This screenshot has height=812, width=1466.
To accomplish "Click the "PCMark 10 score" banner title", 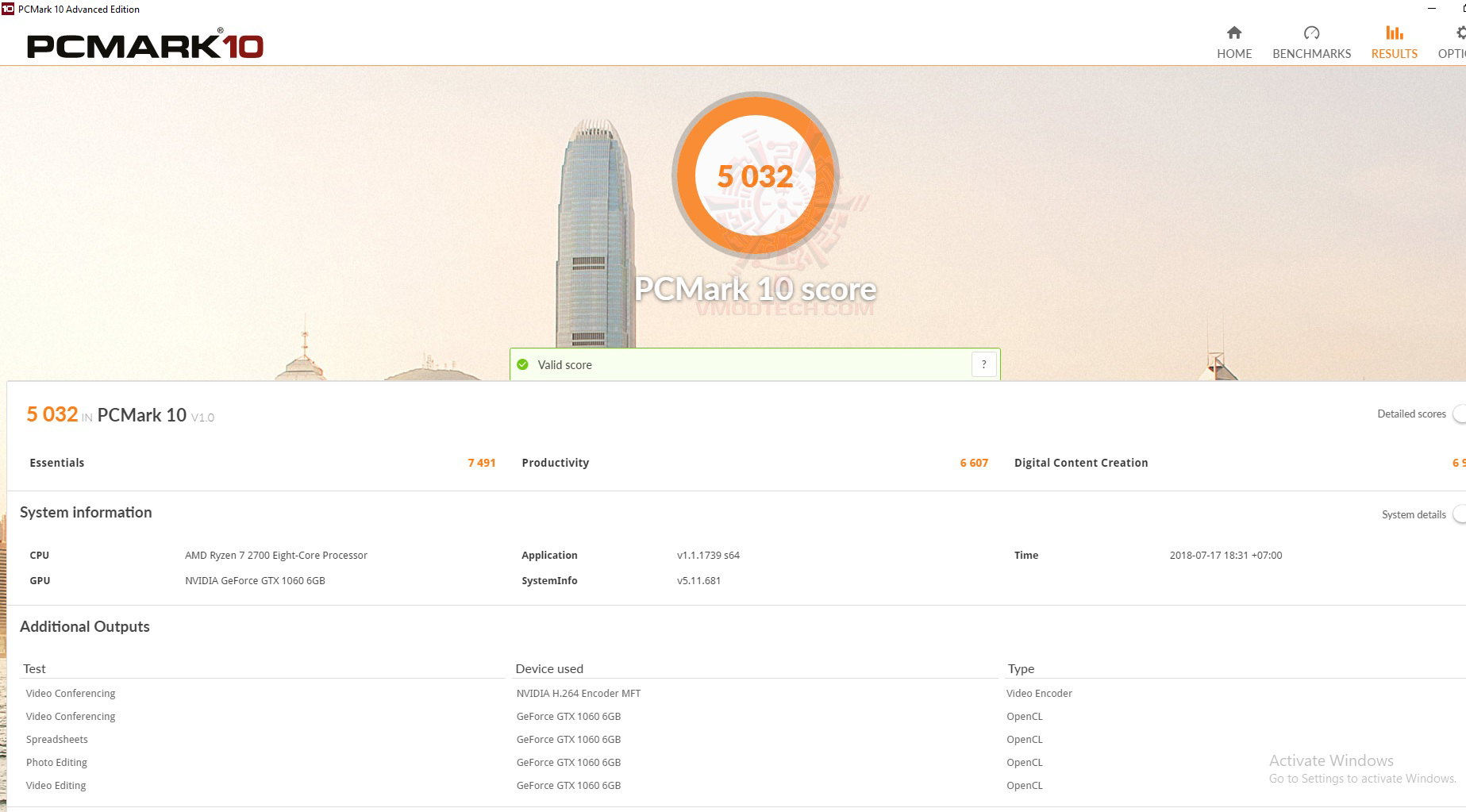I will (756, 289).
